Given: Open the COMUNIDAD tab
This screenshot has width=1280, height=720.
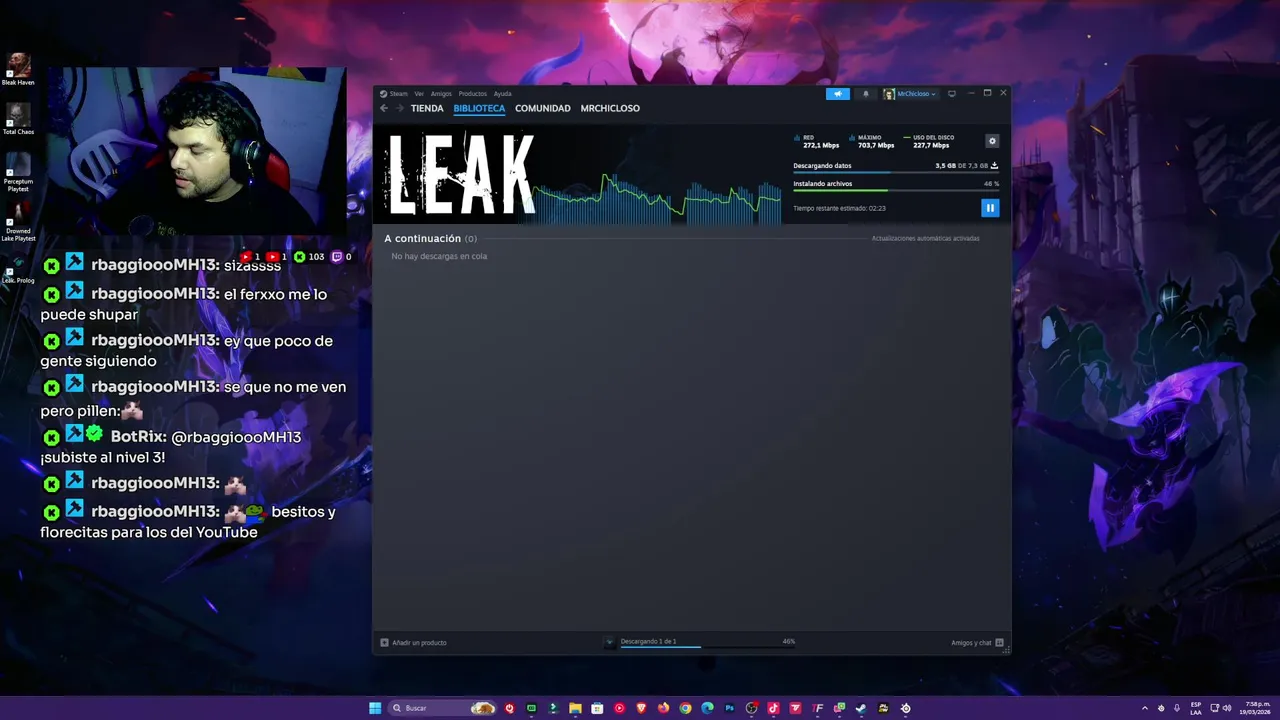Looking at the screenshot, I should tap(543, 108).
